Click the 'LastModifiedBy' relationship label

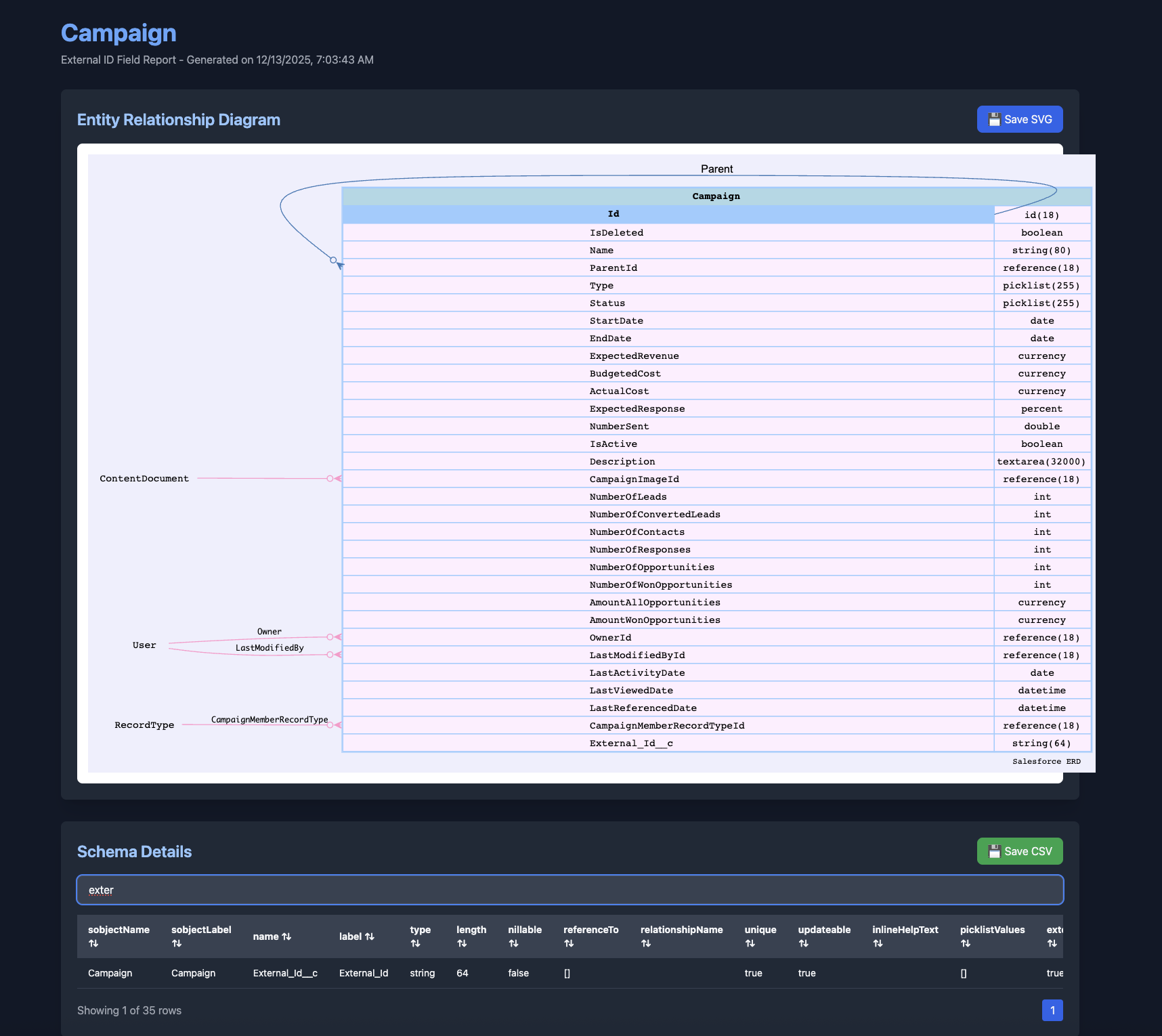pos(270,648)
